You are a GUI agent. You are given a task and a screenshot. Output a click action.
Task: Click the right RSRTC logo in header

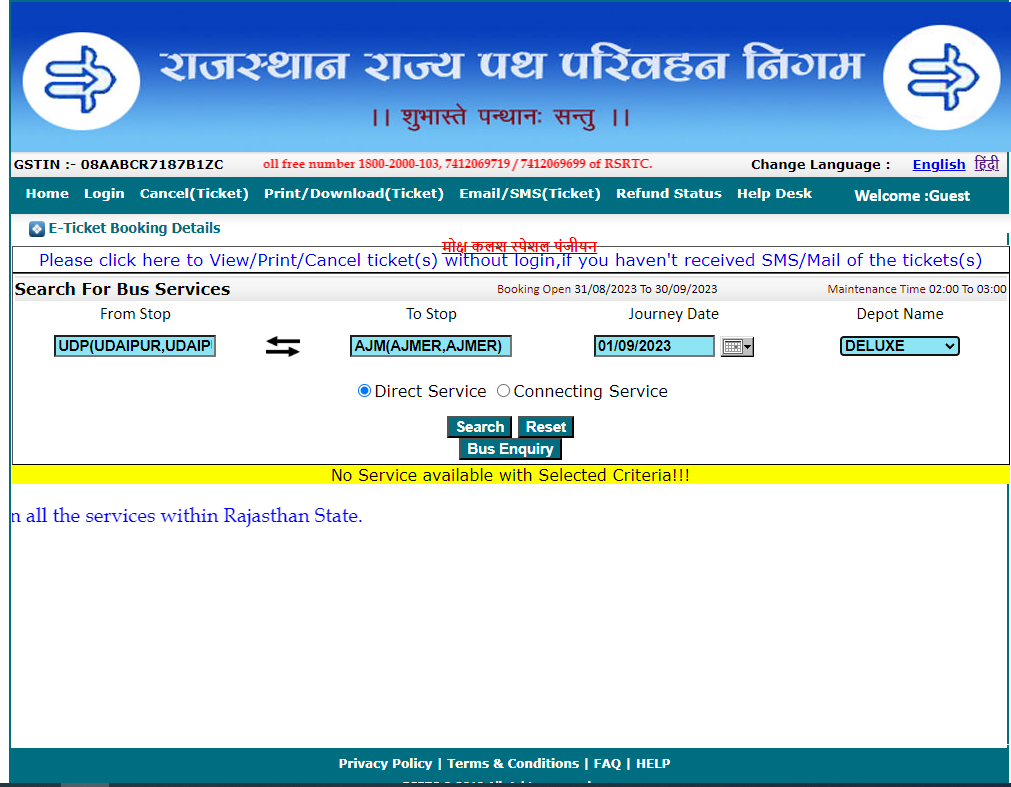[x=942, y=78]
